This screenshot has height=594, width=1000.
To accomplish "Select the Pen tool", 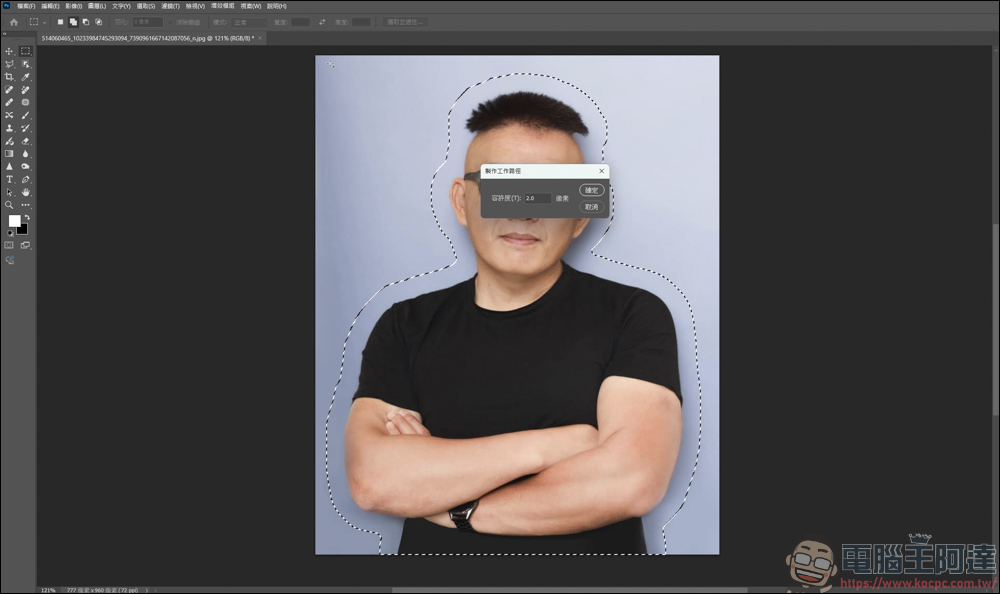I will 26,179.
